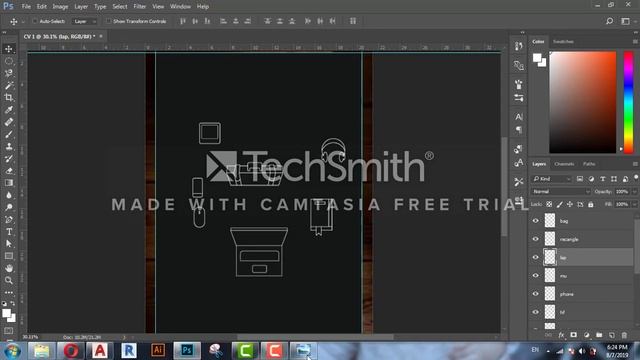This screenshot has height=360, width=640.
Task: Click the layer style fx icon
Action: click(x=561, y=335)
